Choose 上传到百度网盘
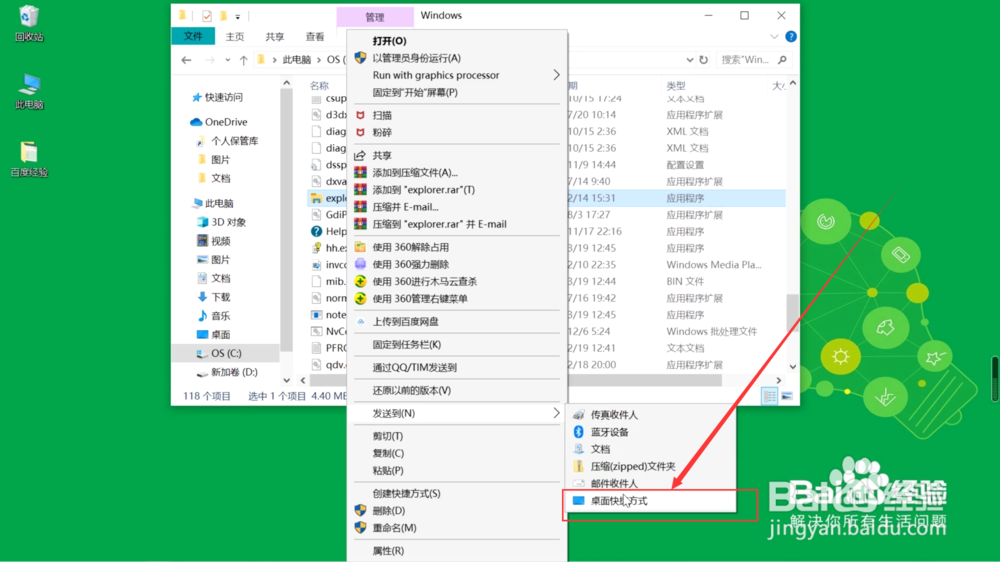The height and width of the screenshot is (562, 1000). point(457,322)
